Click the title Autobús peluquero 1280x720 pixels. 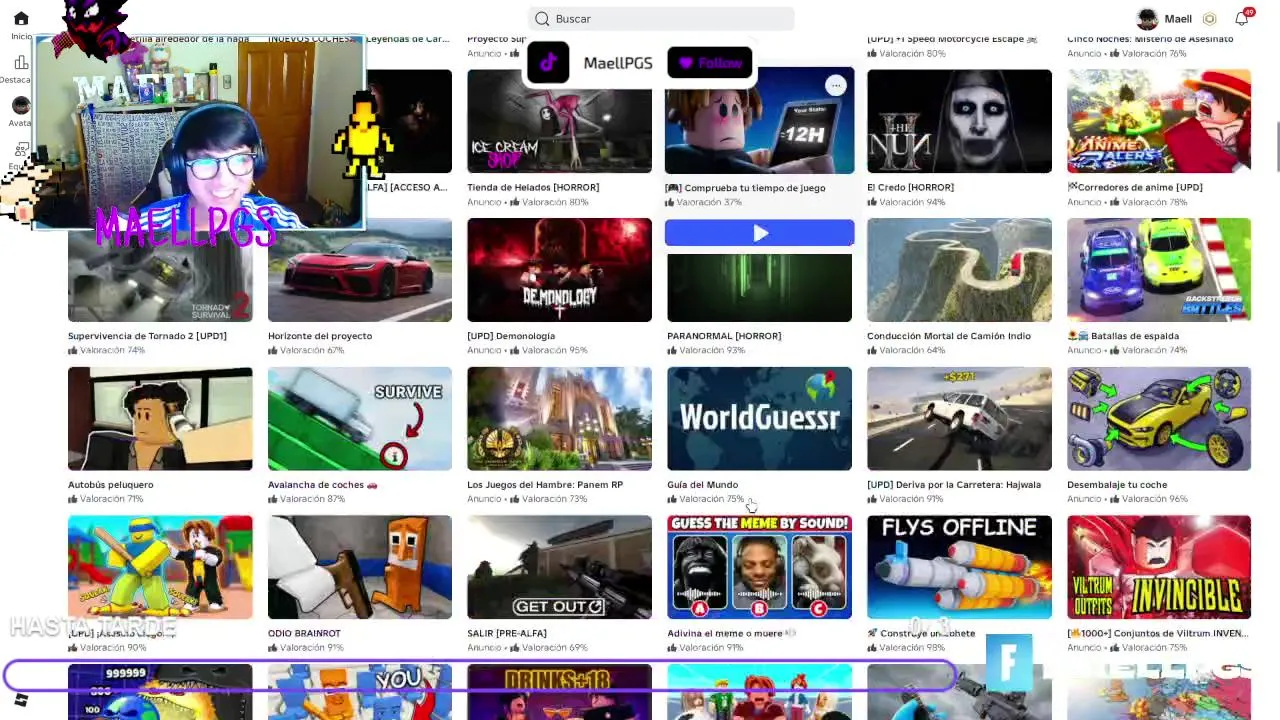tap(110, 485)
